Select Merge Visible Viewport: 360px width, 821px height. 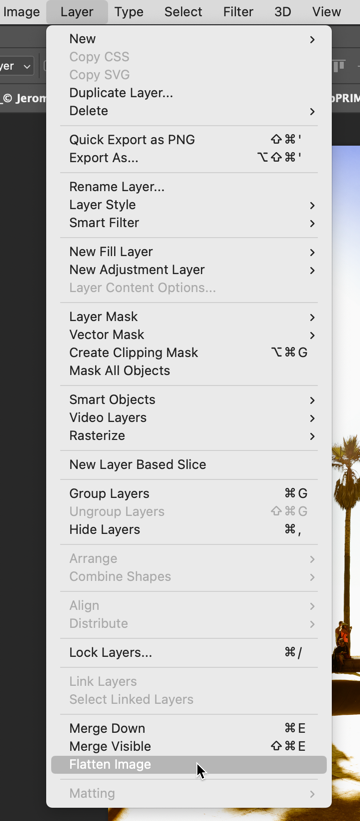(x=189, y=746)
